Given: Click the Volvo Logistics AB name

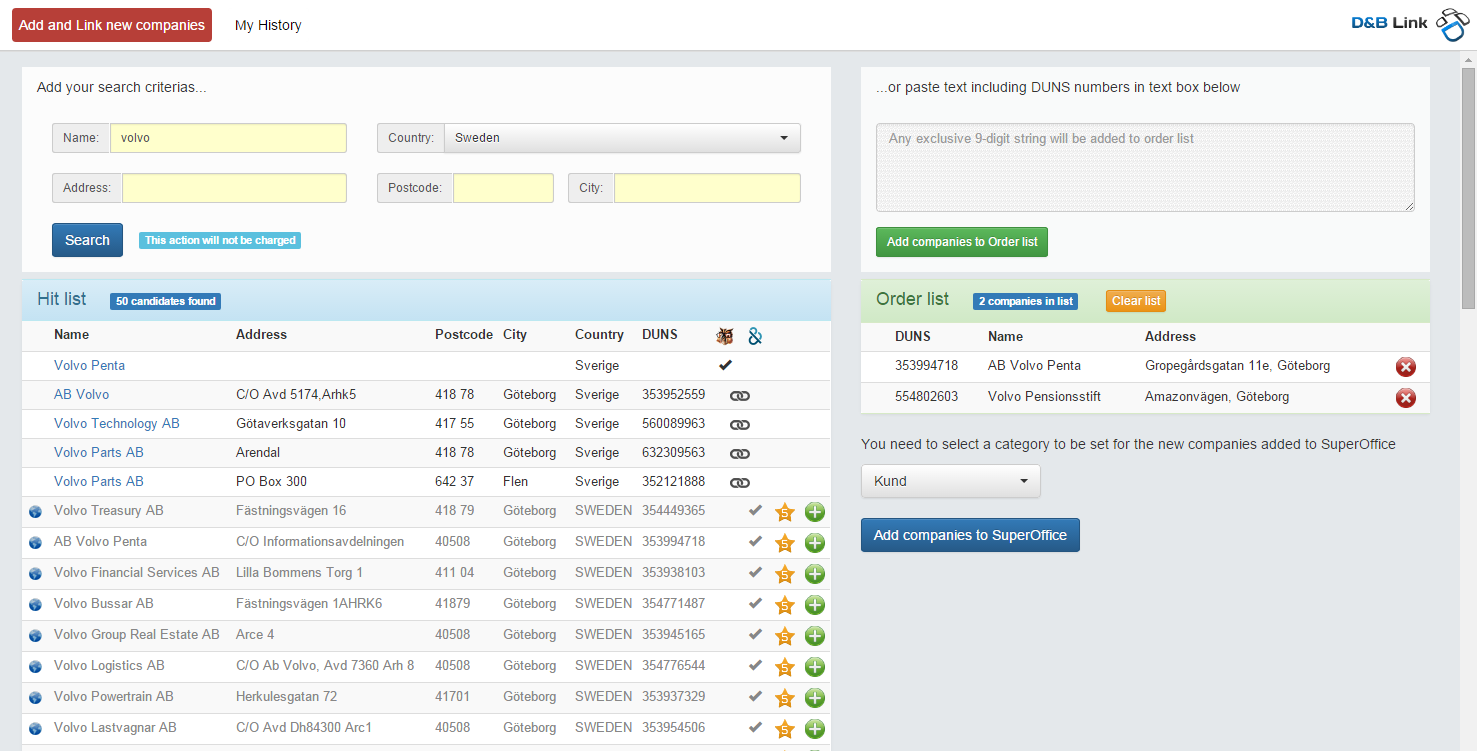Looking at the screenshot, I should pos(109,665).
